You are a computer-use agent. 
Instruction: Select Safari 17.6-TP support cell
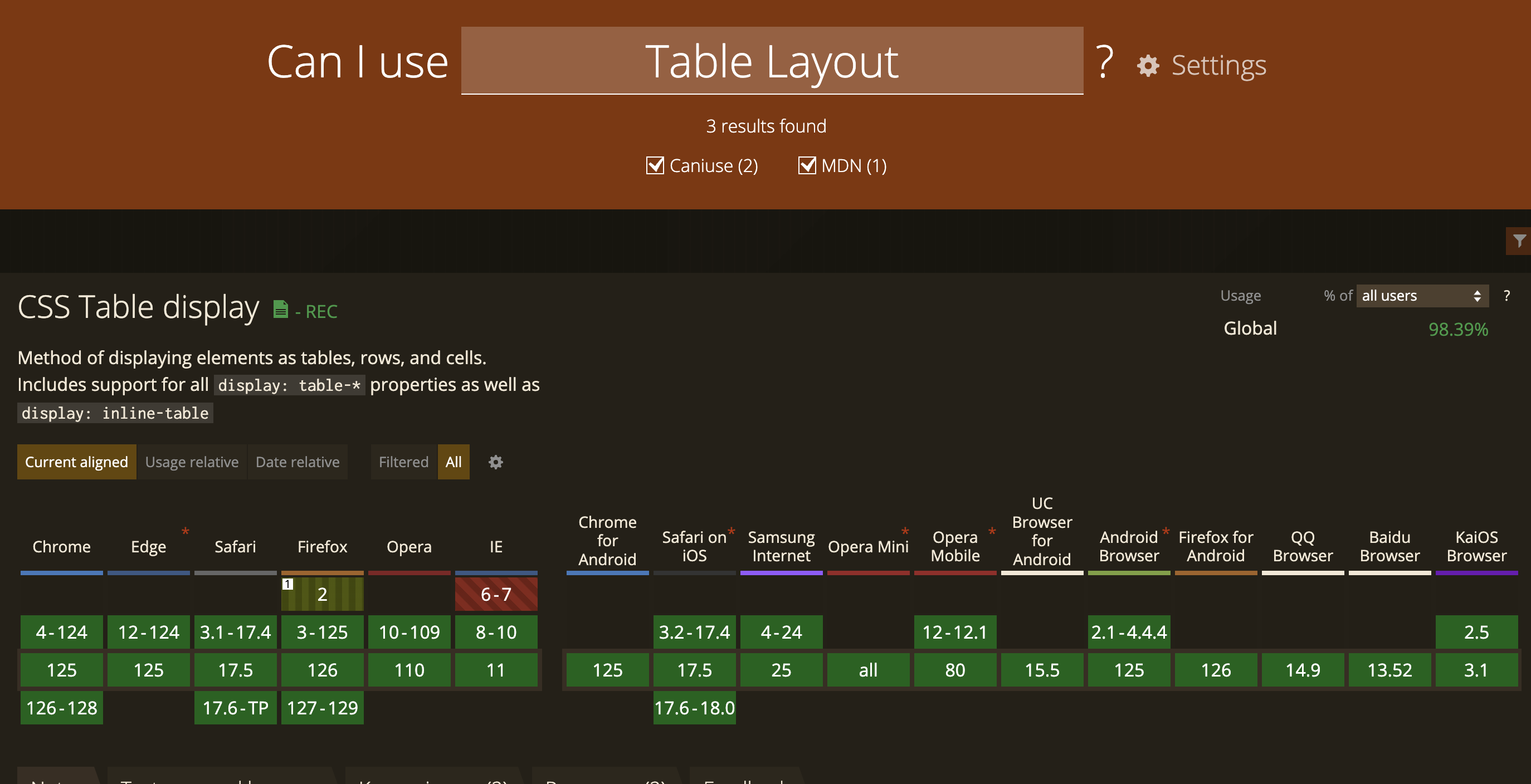click(235, 708)
